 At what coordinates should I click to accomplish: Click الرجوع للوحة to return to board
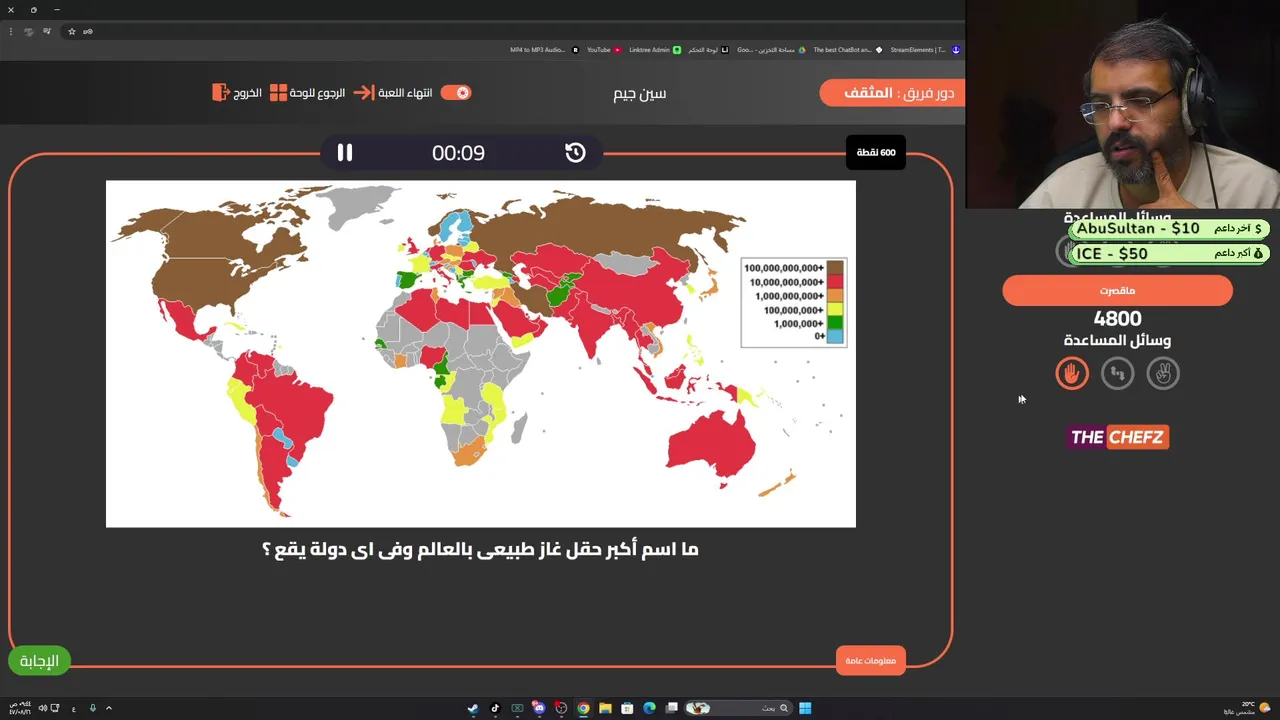307,92
